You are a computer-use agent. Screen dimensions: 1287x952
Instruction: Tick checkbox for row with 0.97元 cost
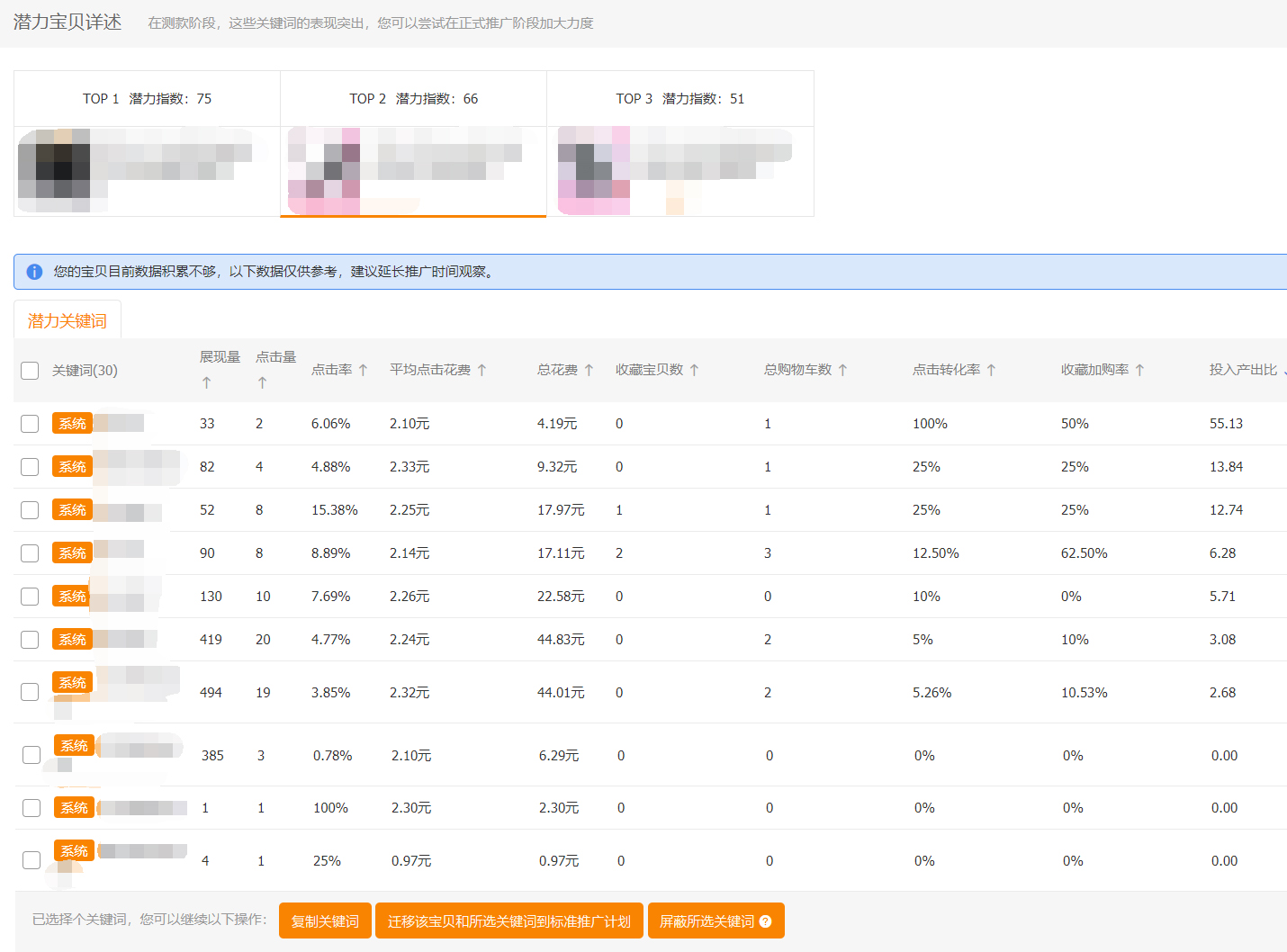pyautogui.click(x=31, y=860)
